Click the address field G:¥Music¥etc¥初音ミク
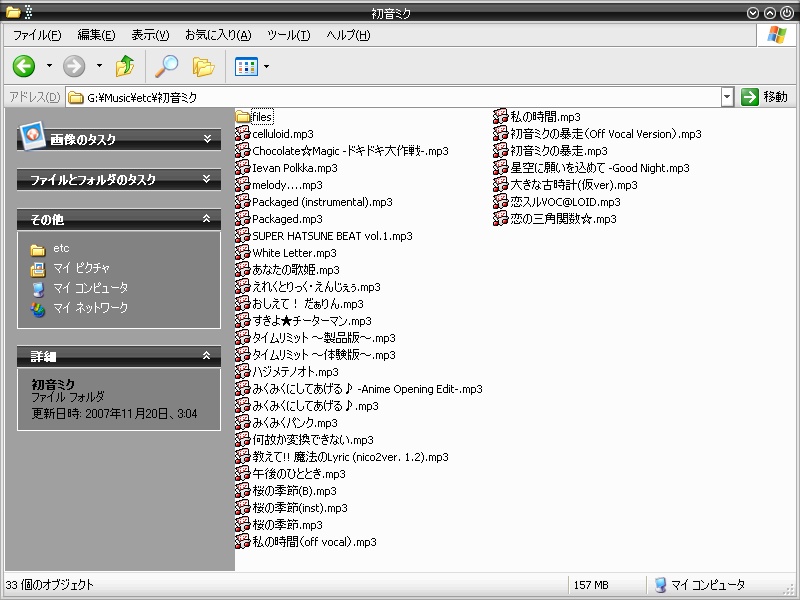 tap(393, 97)
